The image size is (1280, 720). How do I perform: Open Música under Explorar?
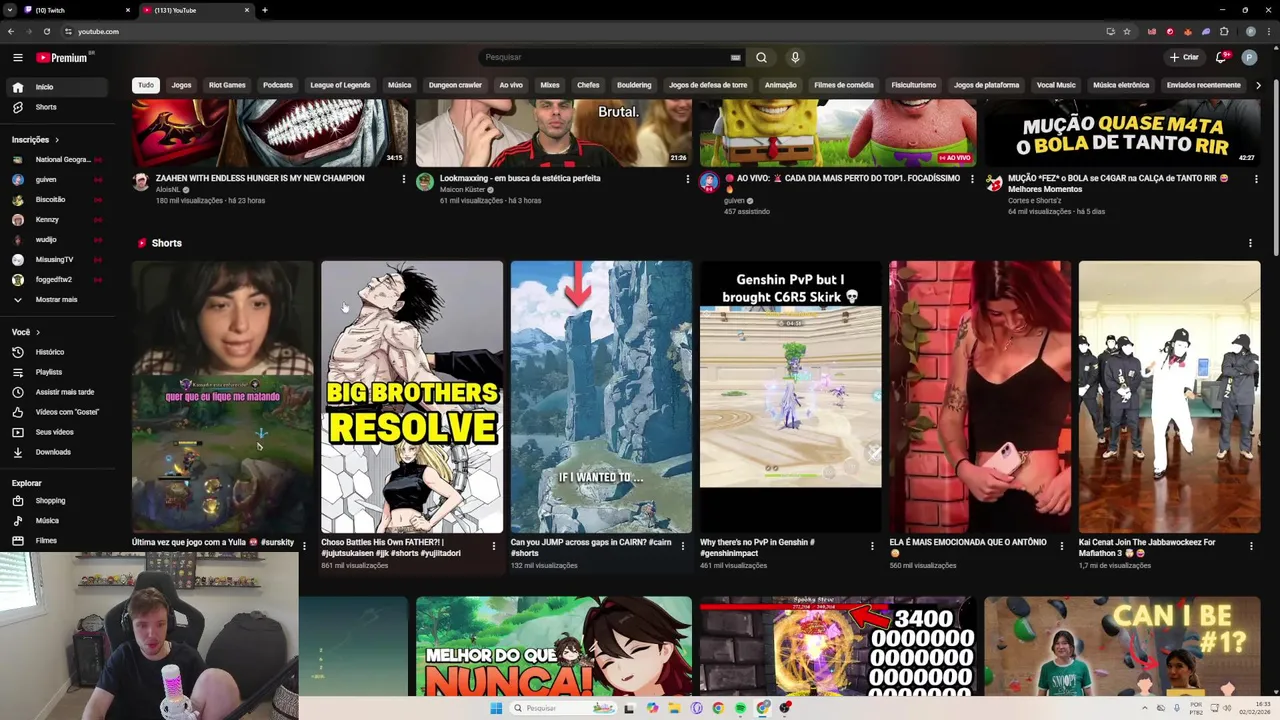(x=55, y=520)
